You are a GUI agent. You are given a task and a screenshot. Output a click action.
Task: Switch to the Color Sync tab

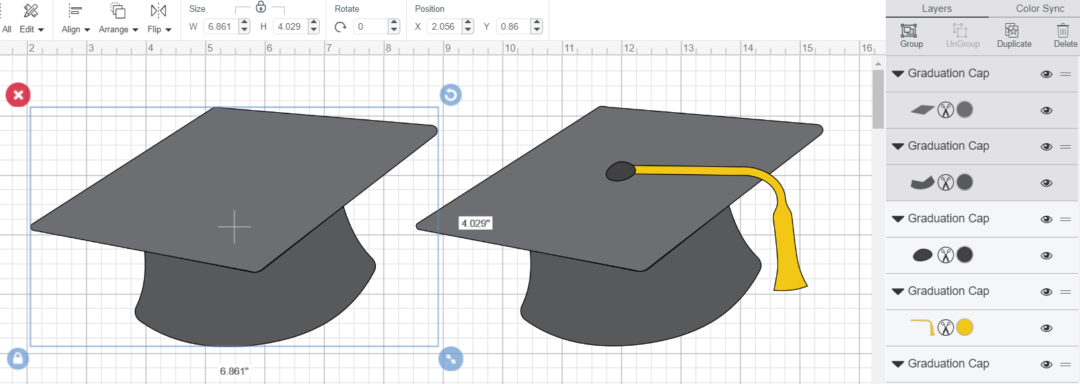pyautogui.click(x=1041, y=9)
